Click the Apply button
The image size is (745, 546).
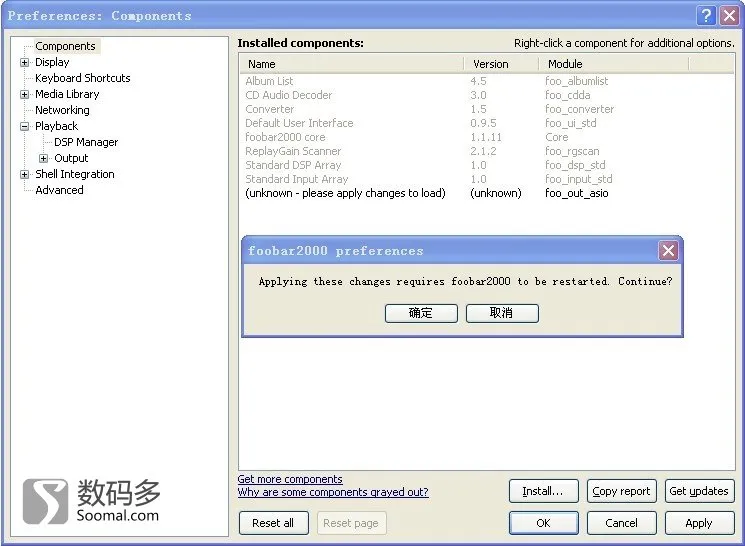click(x=699, y=523)
